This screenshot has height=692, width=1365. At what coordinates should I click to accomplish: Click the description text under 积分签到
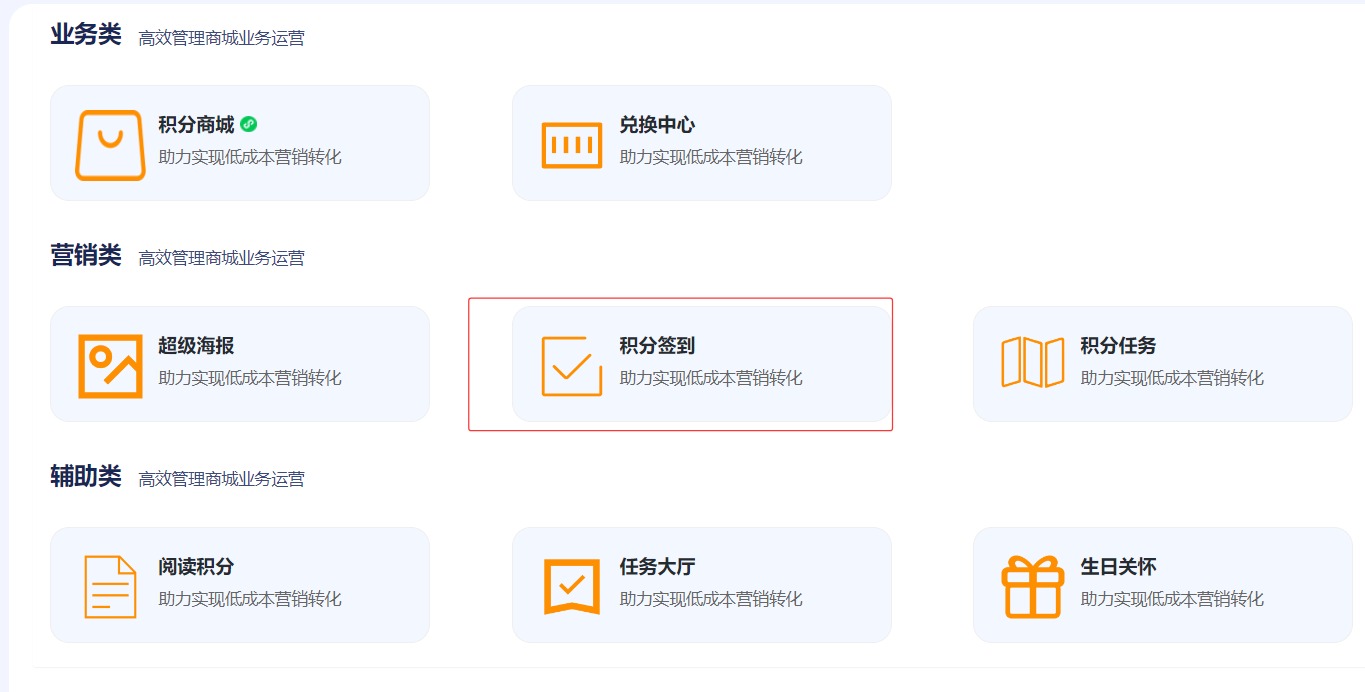[711, 378]
